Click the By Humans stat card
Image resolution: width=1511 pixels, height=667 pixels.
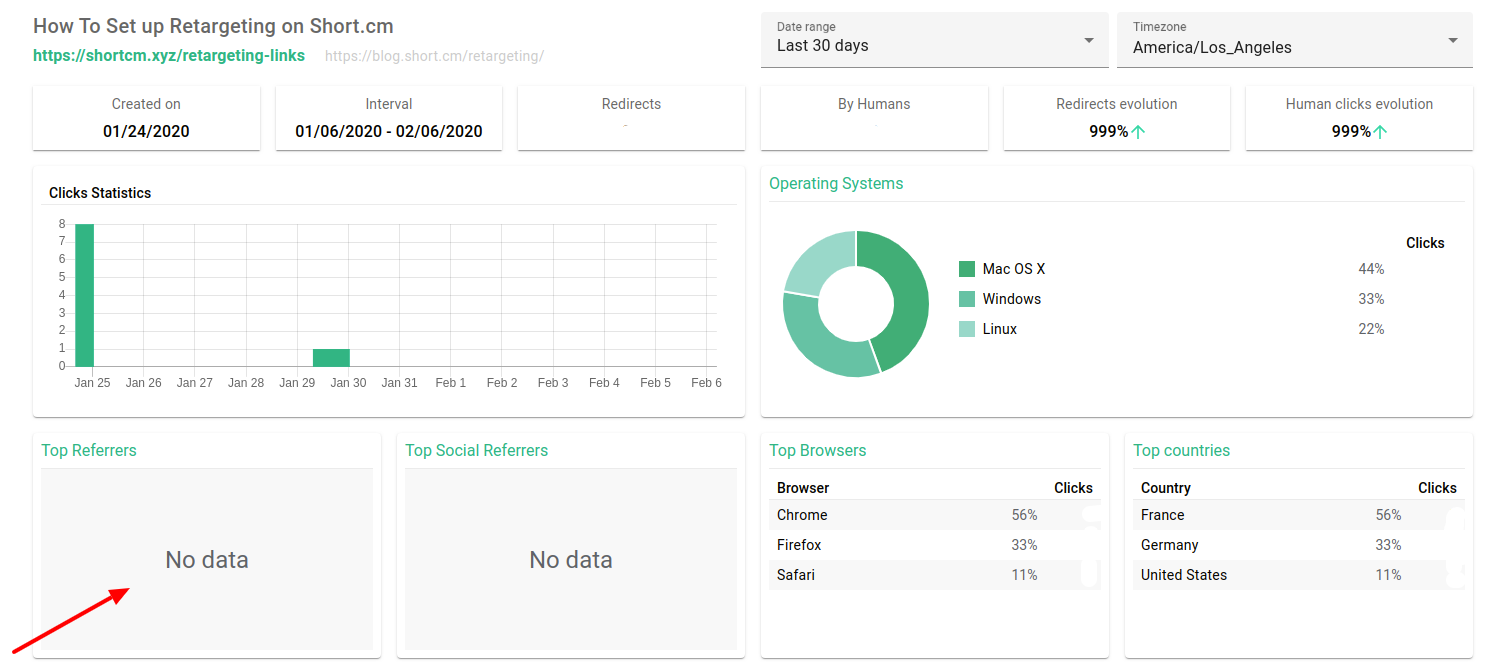coord(873,117)
